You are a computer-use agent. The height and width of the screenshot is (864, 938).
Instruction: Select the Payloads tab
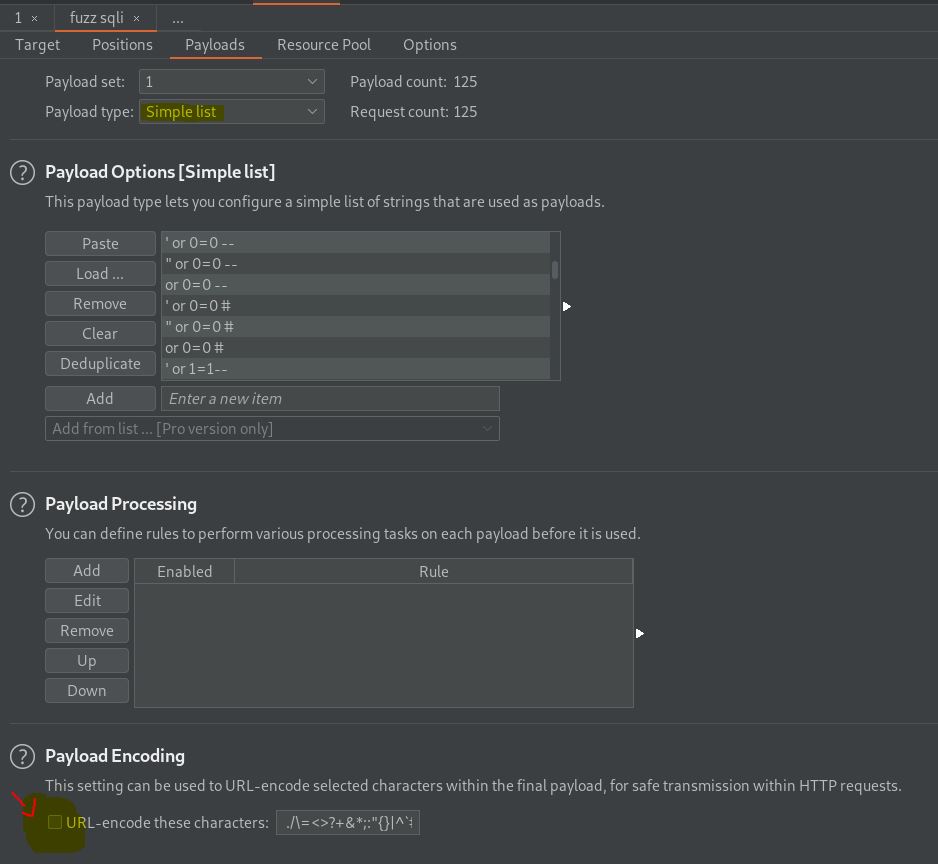pyautogui.click(x=215, y=45)
